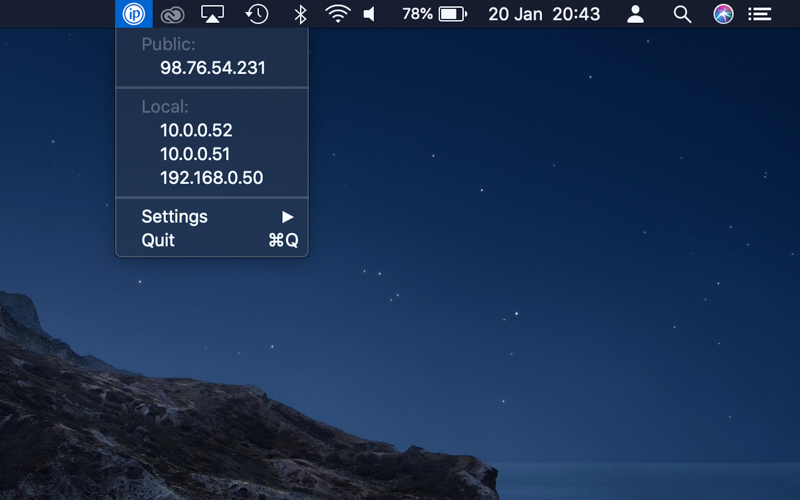Open the user account switching icon
Image resolution: width=800 pixels, height=500 pixels.
[635, 14]
